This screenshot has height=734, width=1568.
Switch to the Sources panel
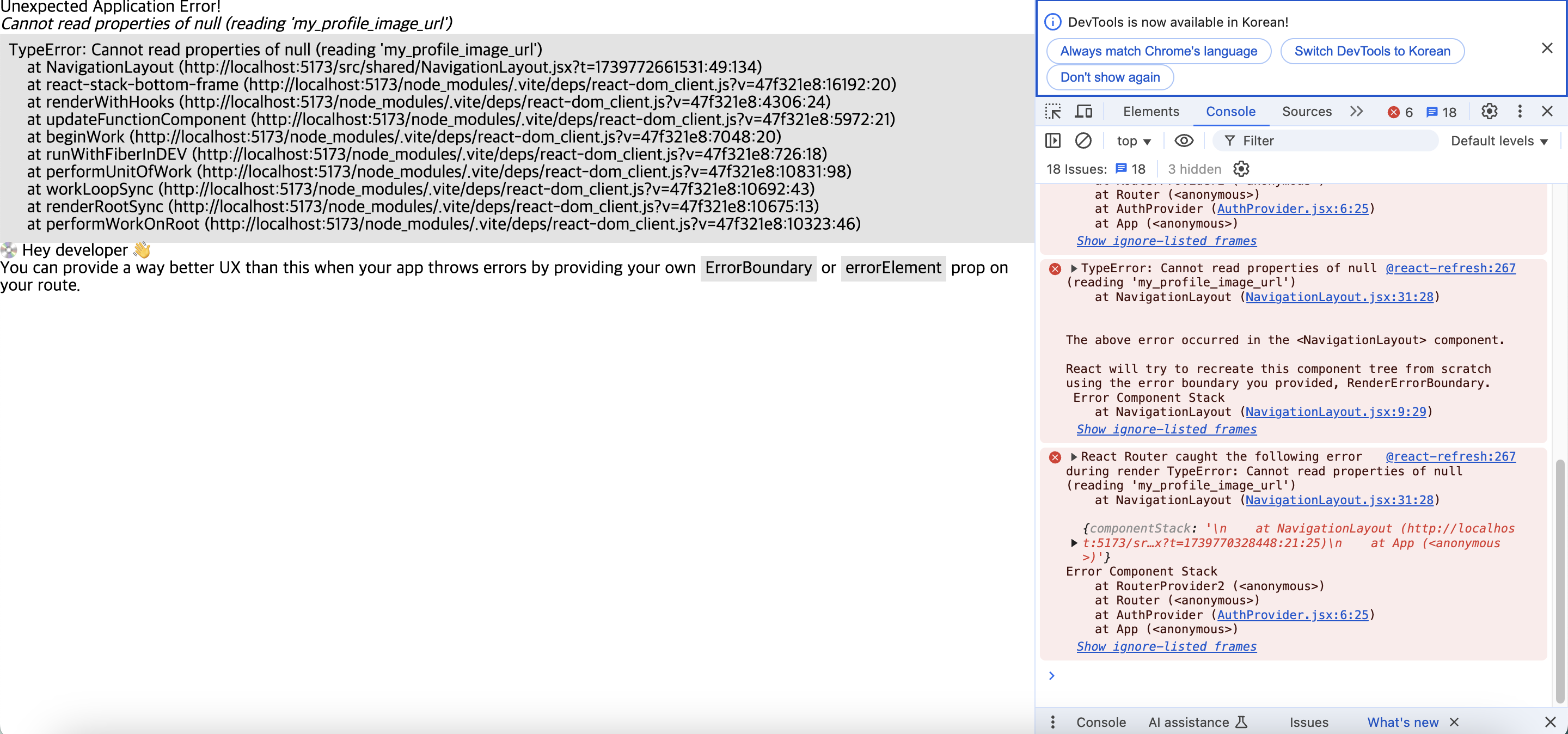(1306, 112)
